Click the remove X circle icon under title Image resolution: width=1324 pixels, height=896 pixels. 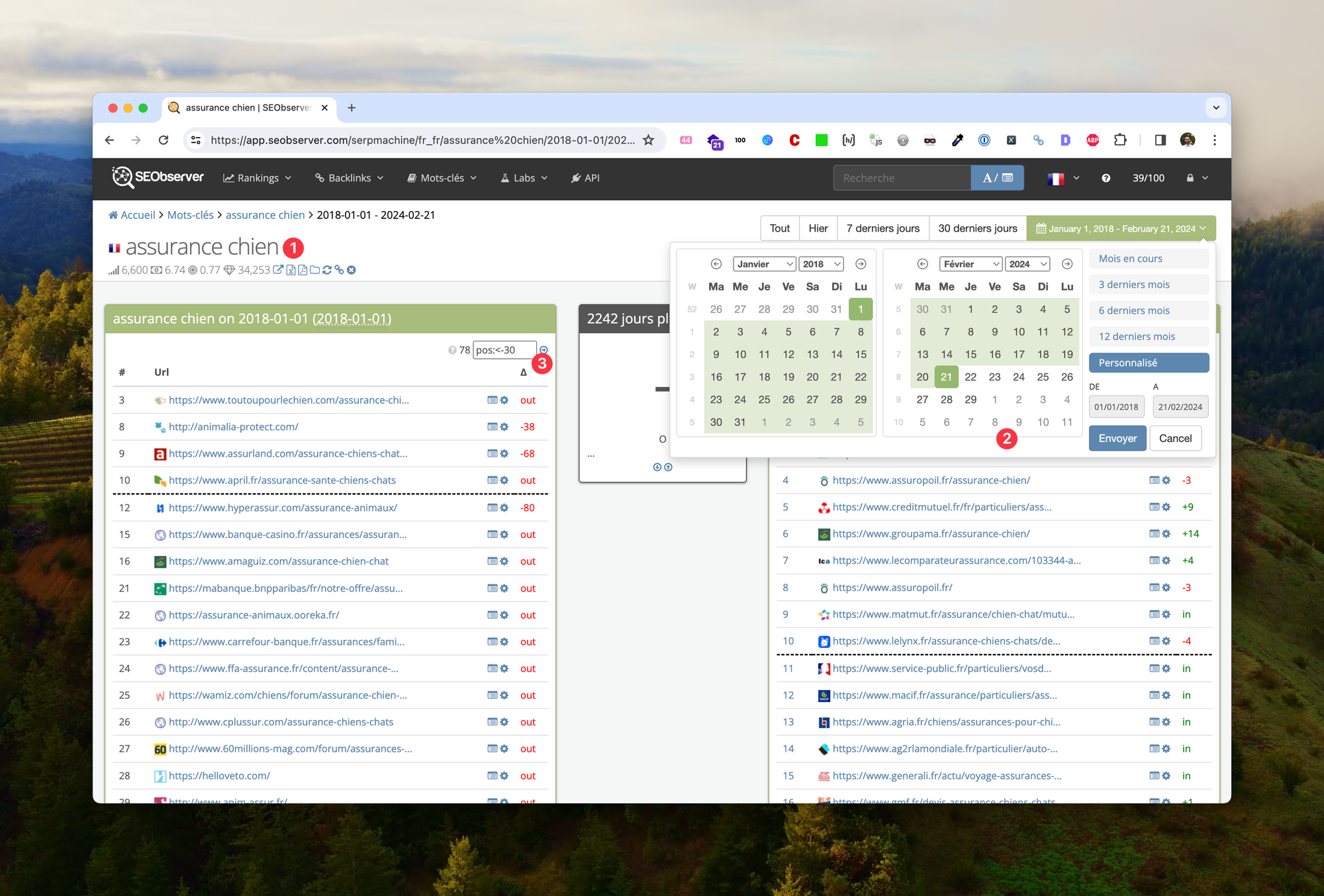[x=352, y=270]
